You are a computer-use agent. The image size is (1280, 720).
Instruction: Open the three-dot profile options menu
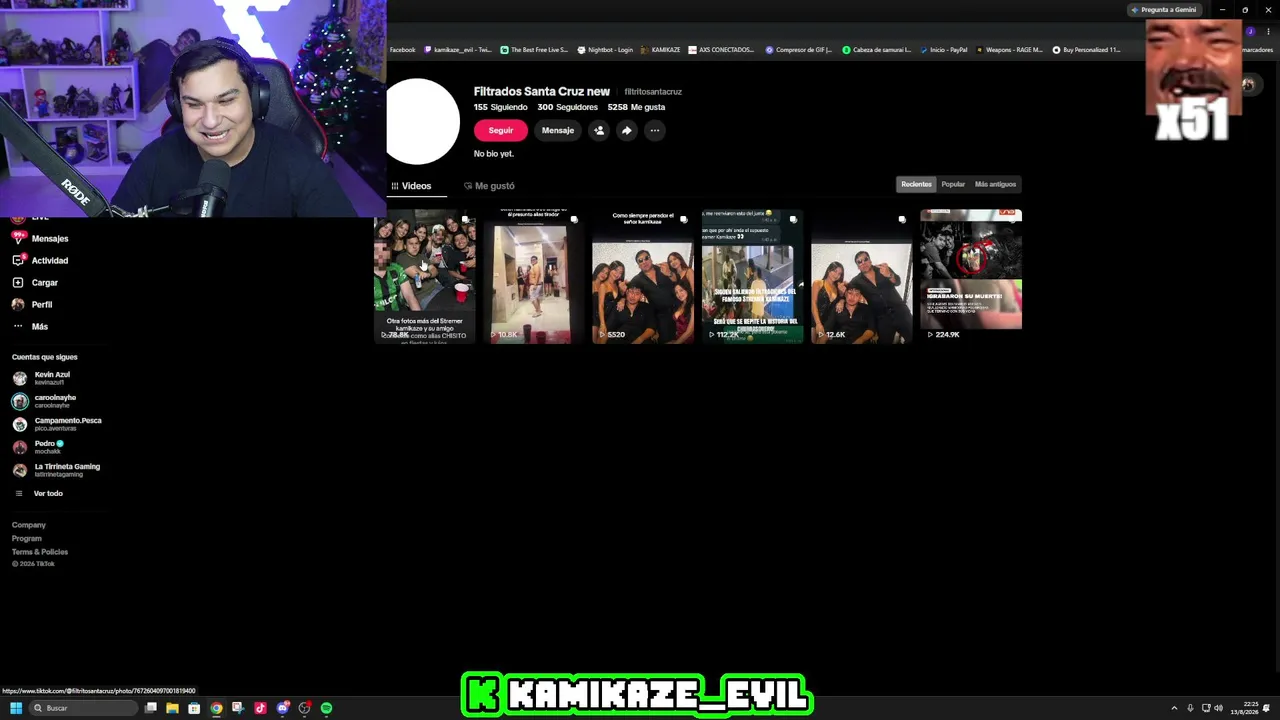click(x=655, y=130)
